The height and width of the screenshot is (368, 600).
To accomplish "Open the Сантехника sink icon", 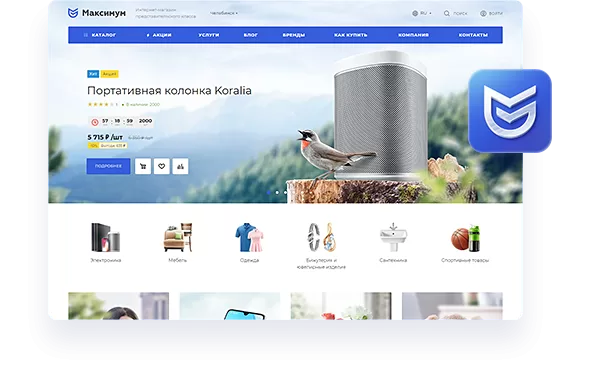I will [393, 237].
